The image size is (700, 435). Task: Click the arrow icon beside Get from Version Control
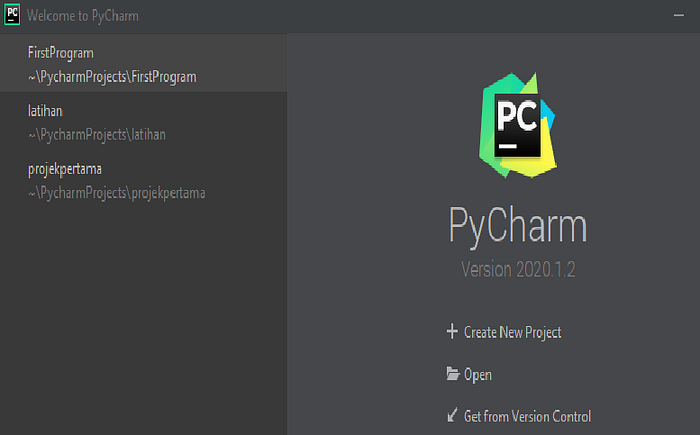tap(452, 415)
